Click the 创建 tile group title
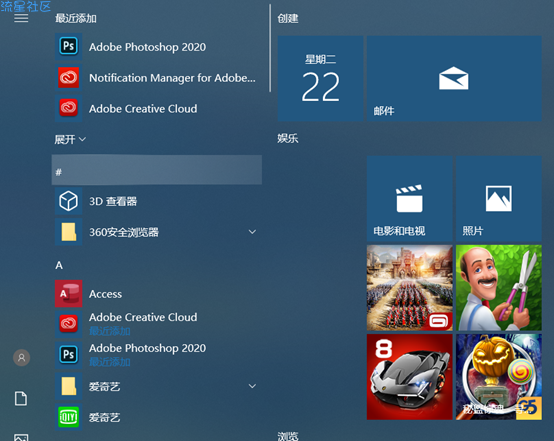 pos(288,18)
